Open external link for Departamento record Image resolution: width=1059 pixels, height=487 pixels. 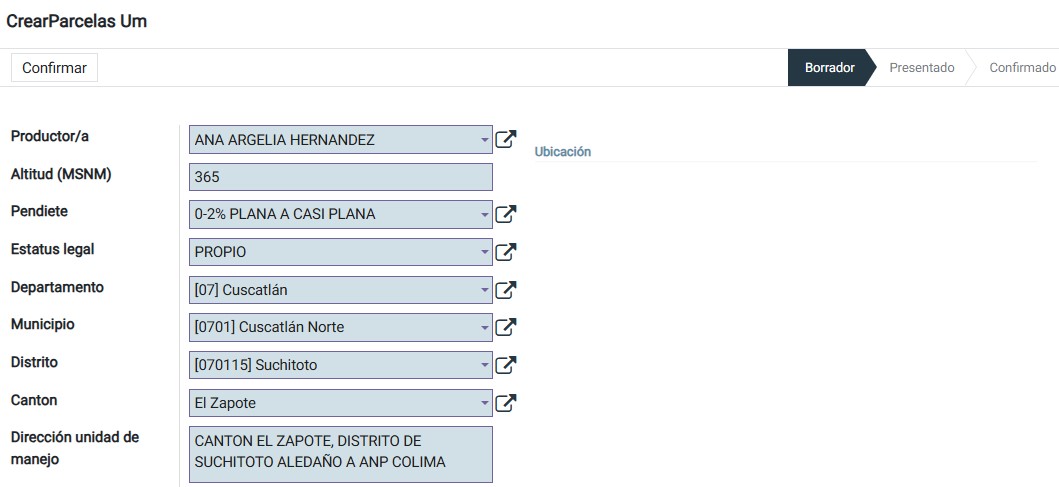[506, 290]
